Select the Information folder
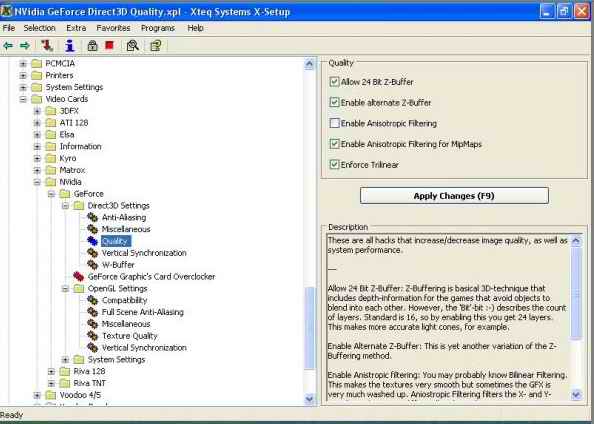The height and width of the screenshot is (424, 594). coord(80,146)
